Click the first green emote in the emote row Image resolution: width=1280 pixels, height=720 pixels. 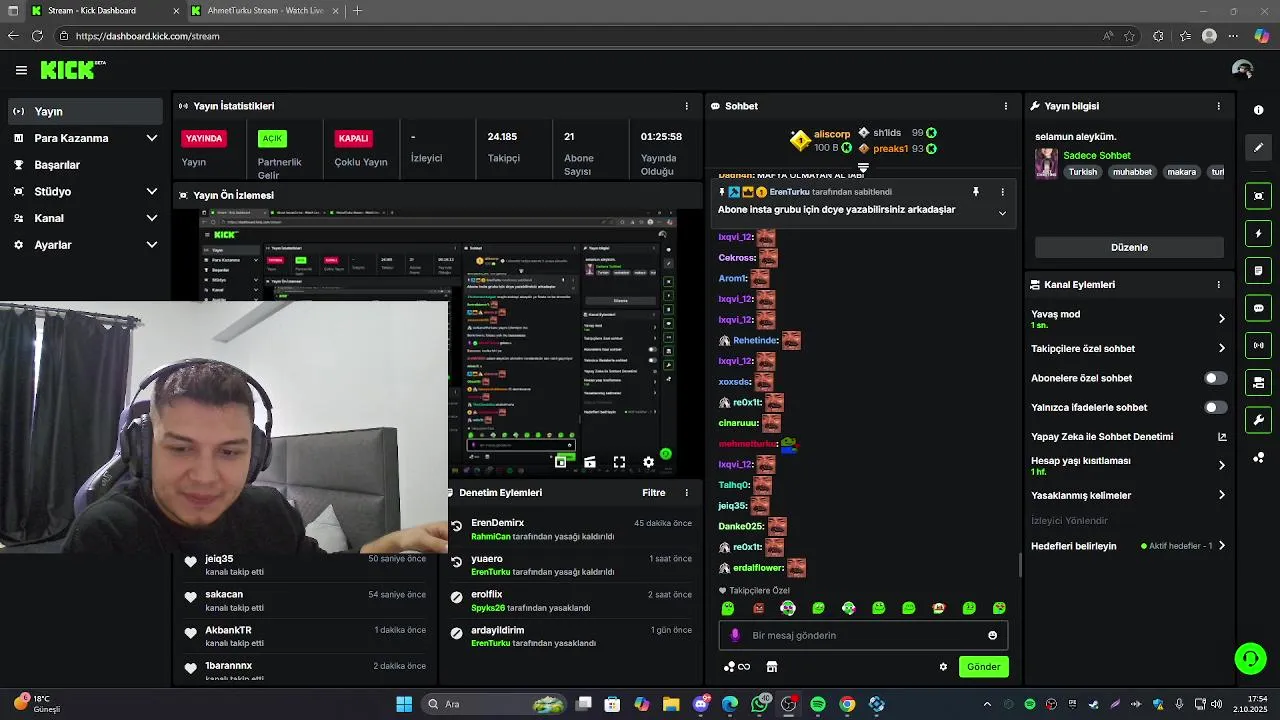click(728, 608)
